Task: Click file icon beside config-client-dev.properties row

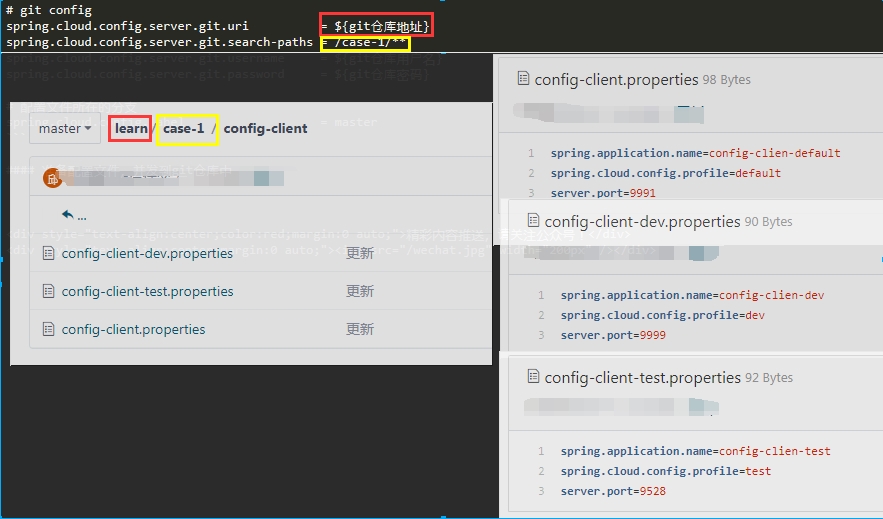Action: 48,253
